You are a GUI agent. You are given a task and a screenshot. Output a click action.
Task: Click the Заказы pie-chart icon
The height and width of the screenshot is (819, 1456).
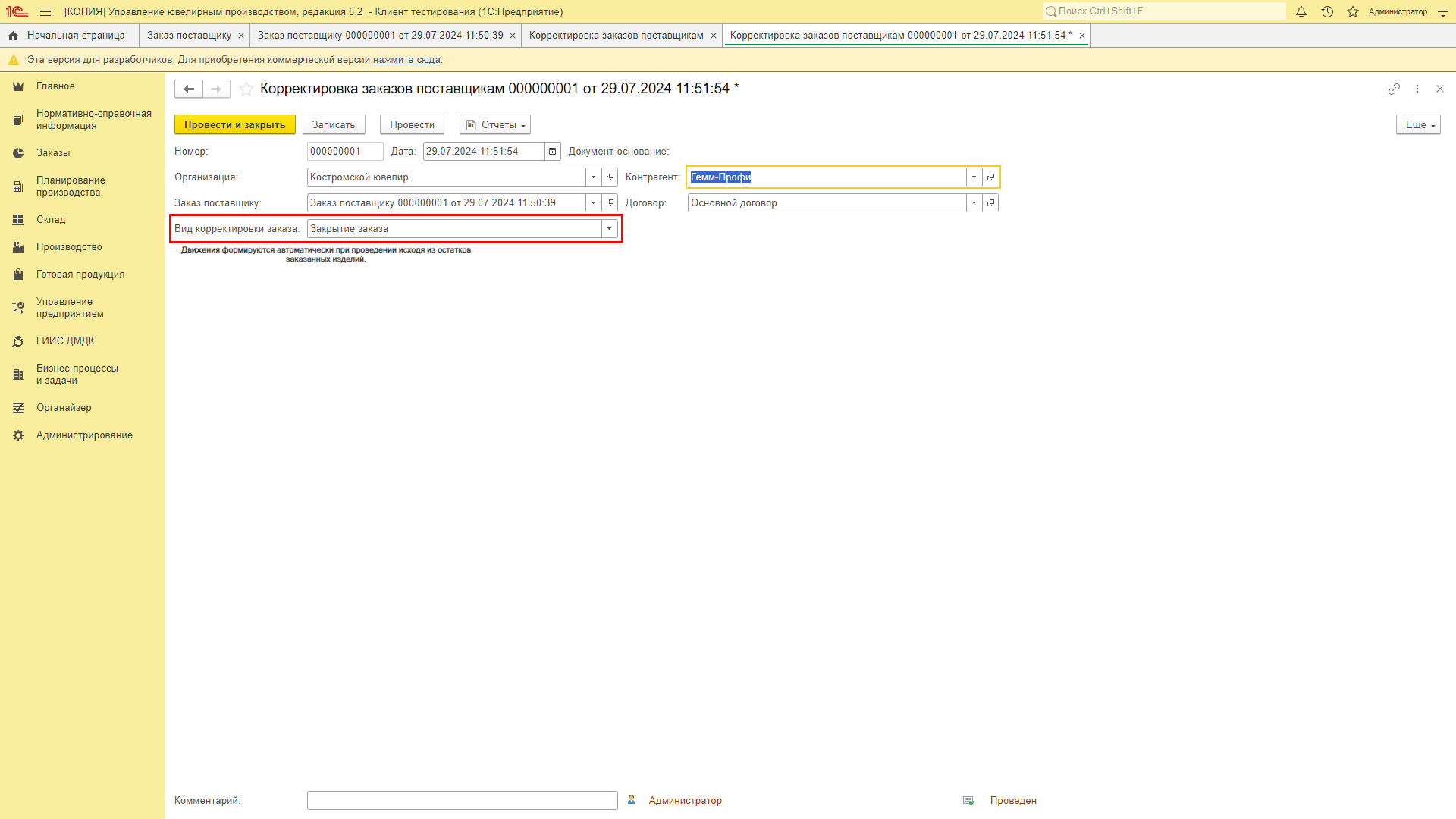[18, 153]
